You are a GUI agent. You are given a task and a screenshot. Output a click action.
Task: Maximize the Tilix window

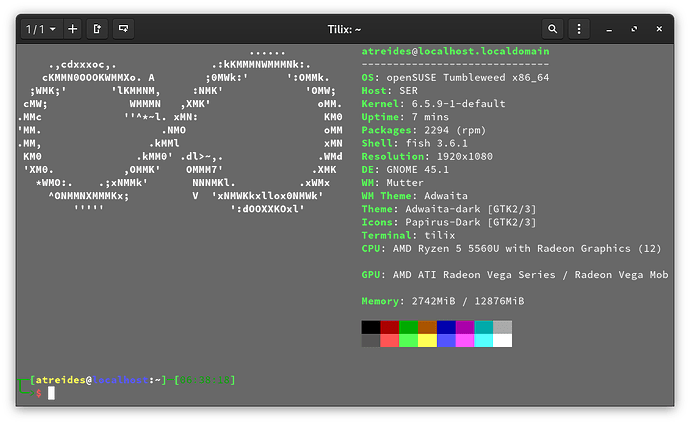pyautogui.click(x=634, y=29)
